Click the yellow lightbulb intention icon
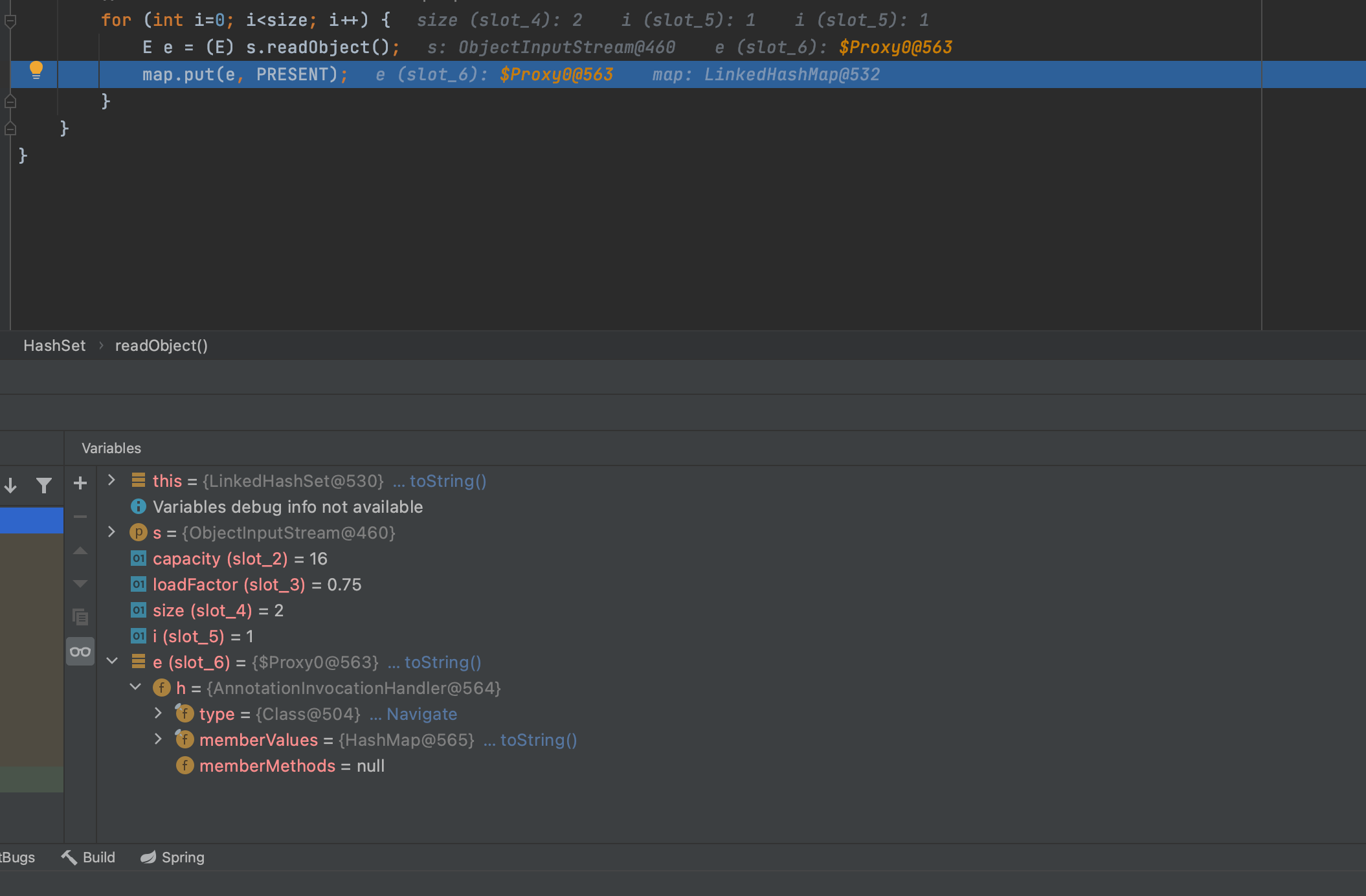 click(36, 70)
